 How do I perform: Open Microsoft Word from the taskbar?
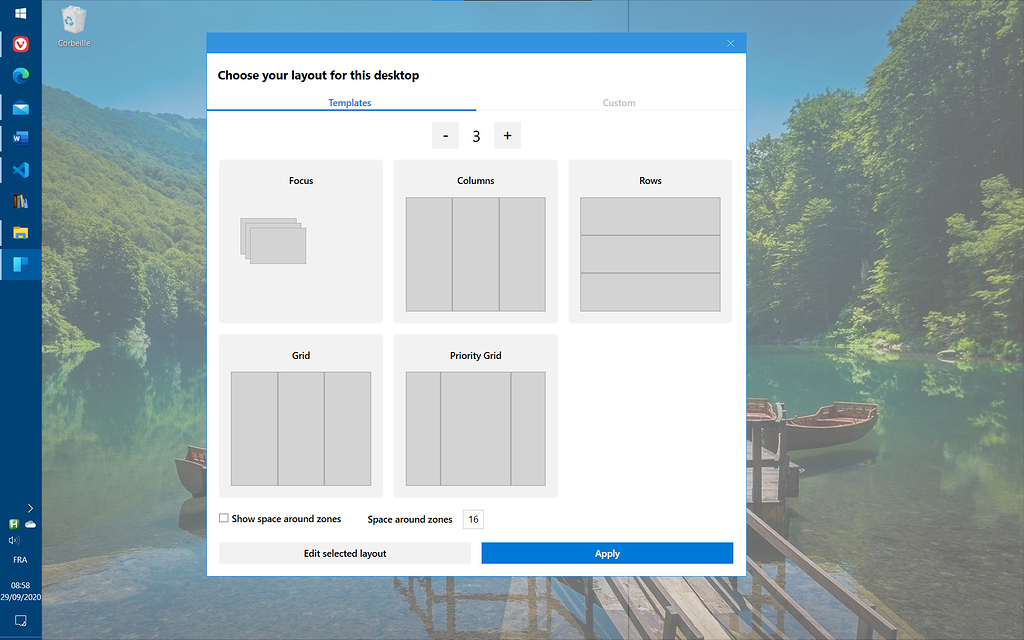pyautogui.click(x=20, y=137)
